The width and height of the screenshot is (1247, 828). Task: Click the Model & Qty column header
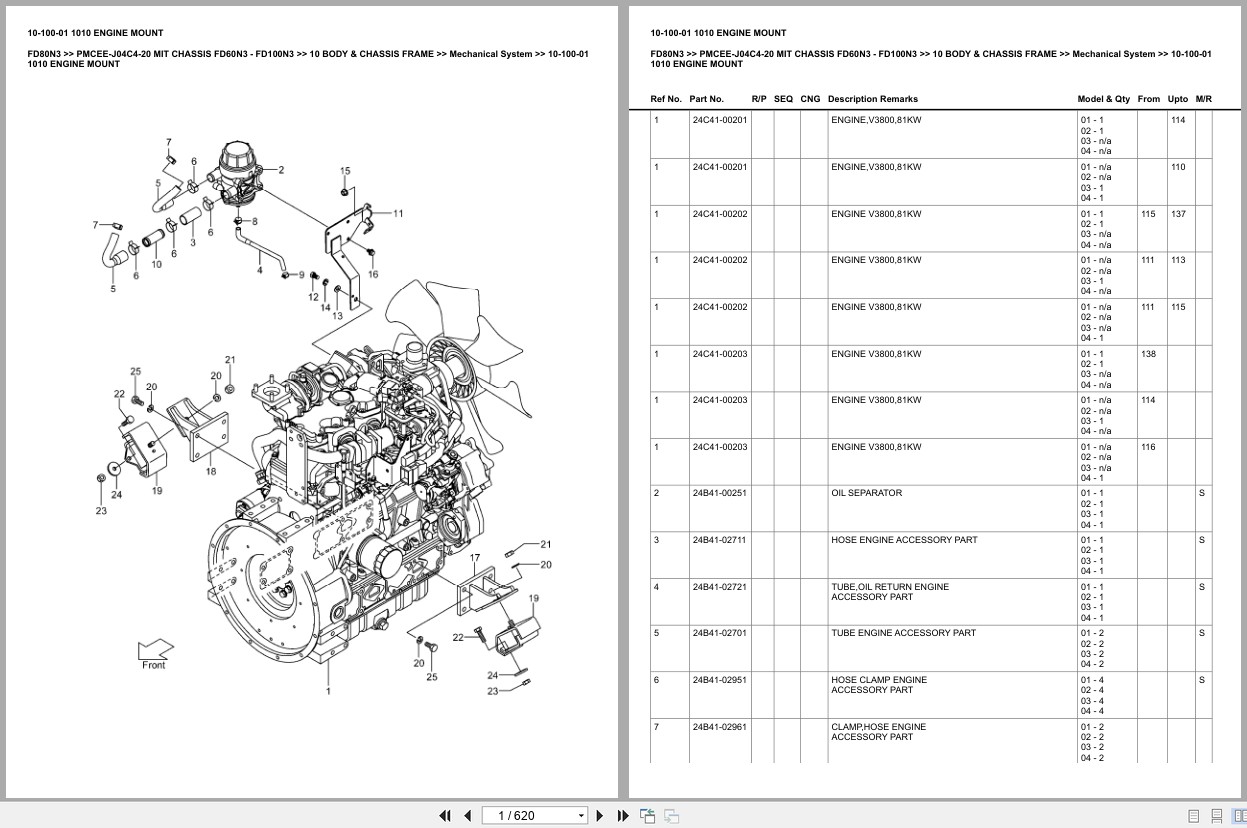(1104, 99)
